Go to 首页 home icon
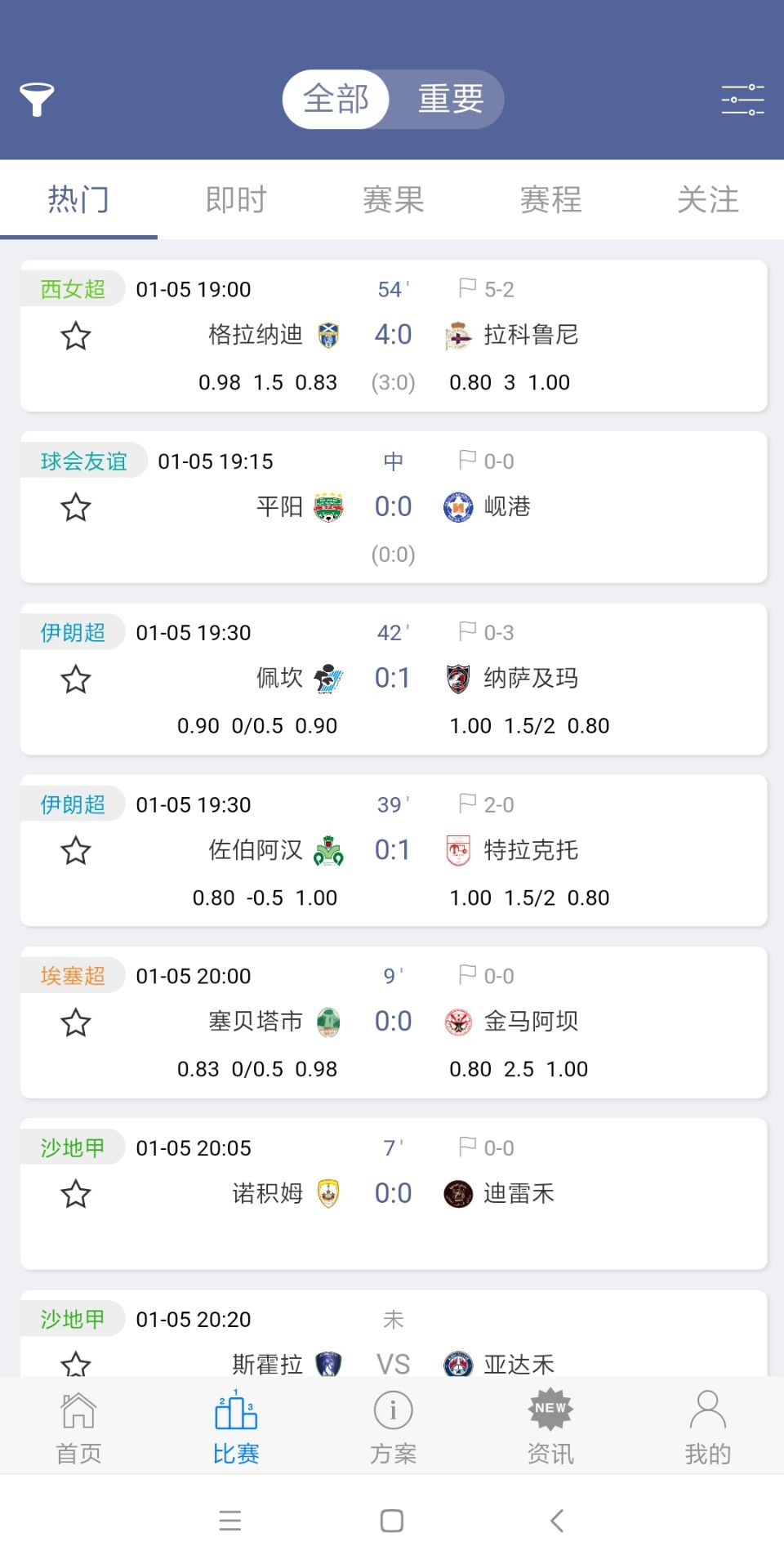784x1568 pixels. (78, 1411)
